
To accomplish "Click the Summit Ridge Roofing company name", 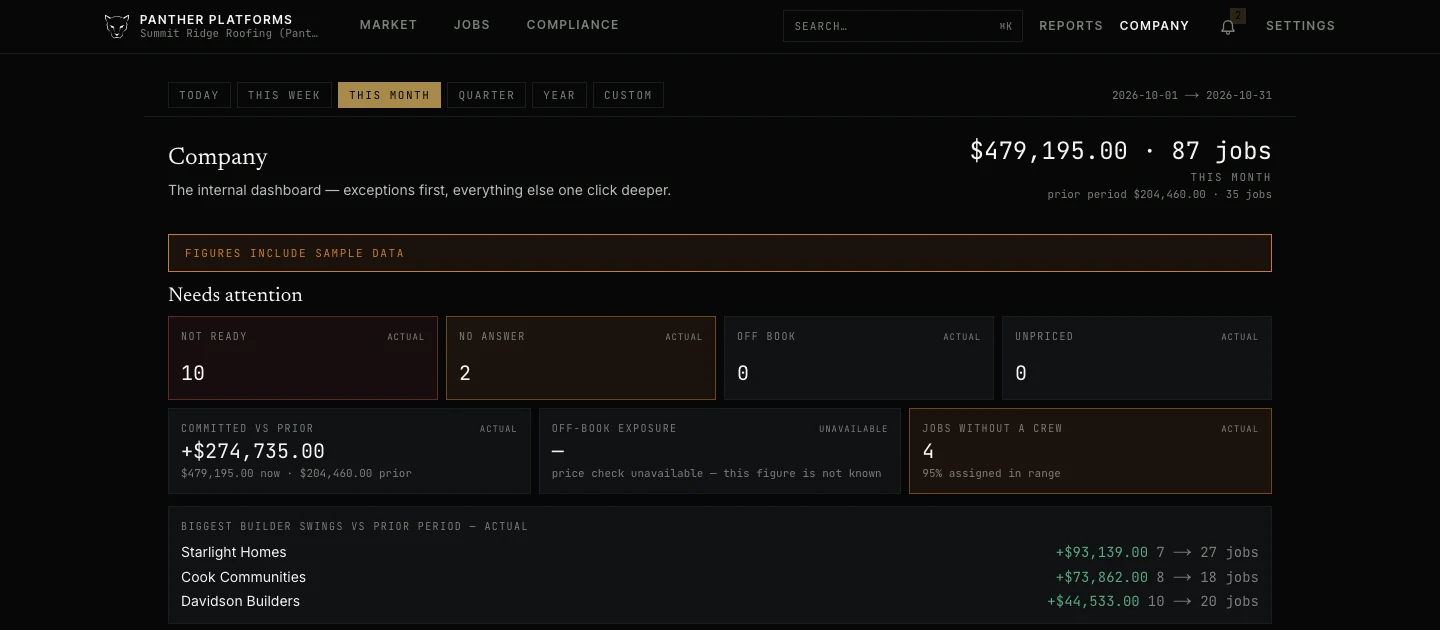I will 229,34.
